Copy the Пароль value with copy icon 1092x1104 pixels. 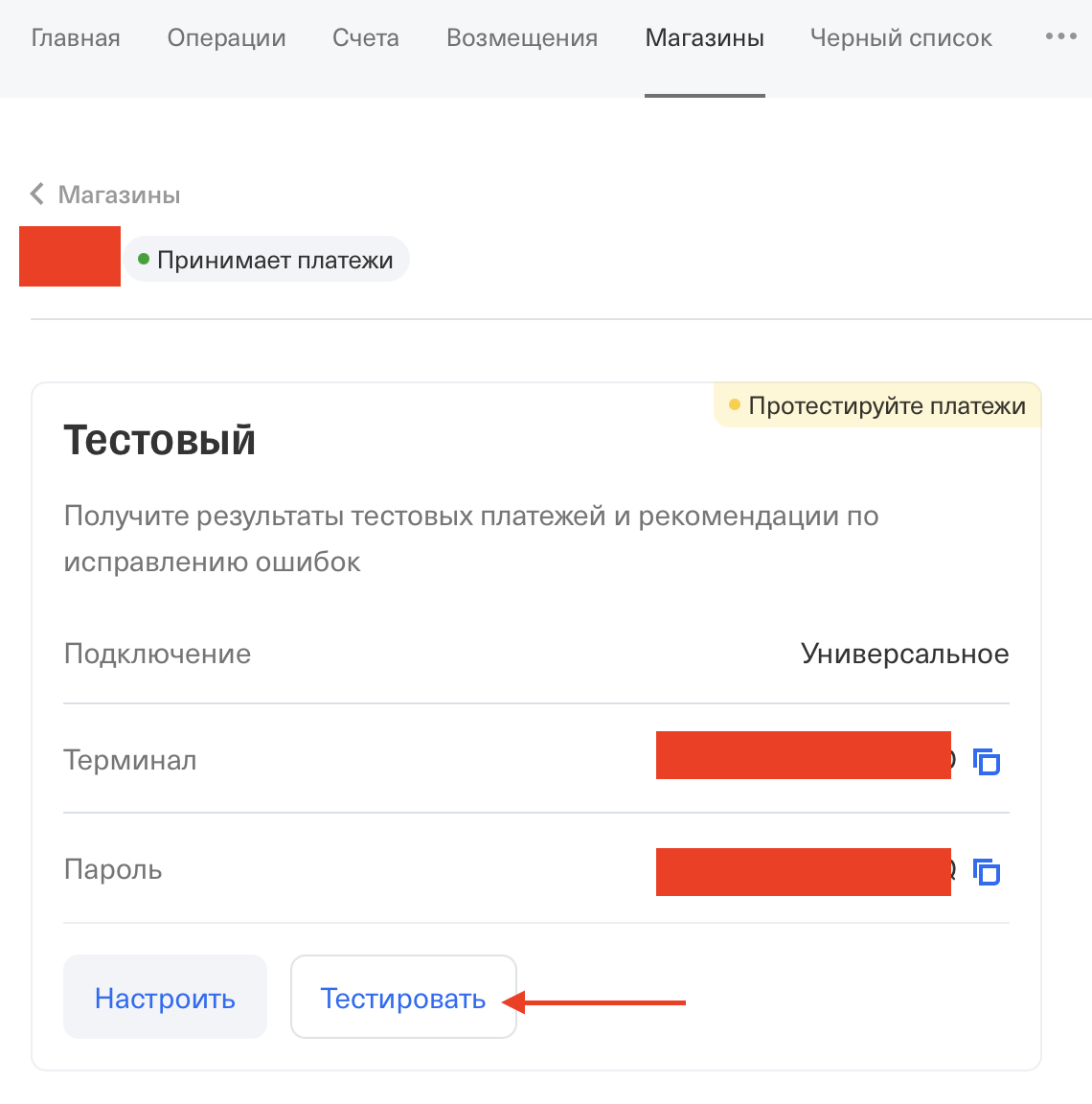[x=987, y=872]
